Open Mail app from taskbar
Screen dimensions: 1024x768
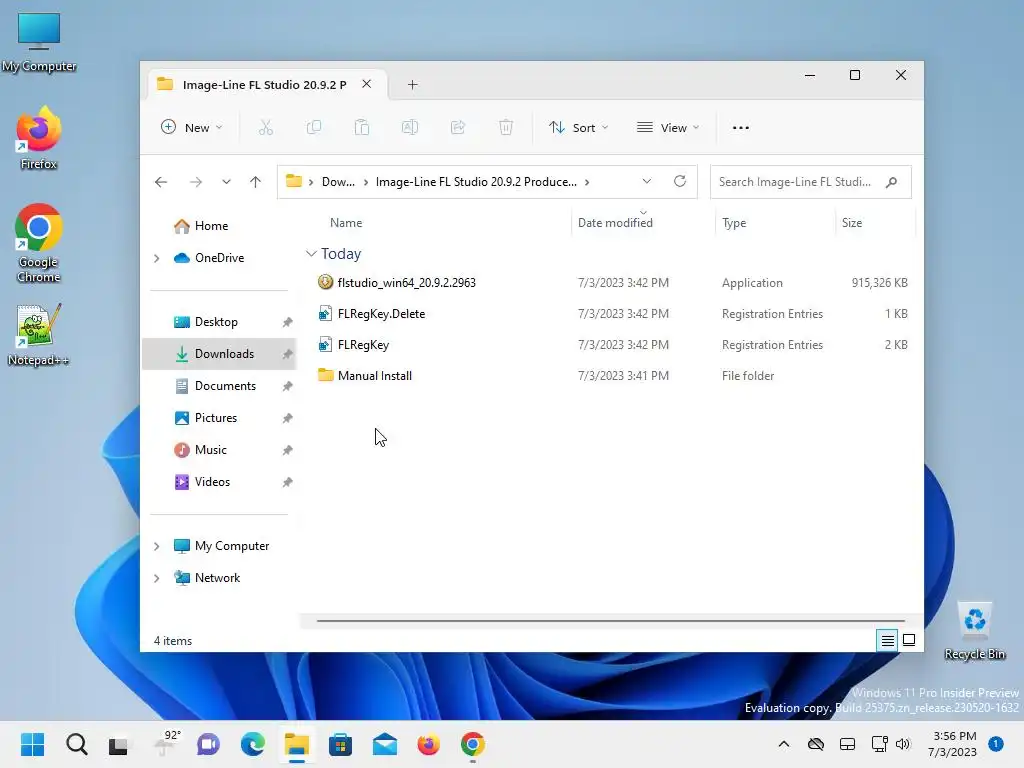[385, 744]
